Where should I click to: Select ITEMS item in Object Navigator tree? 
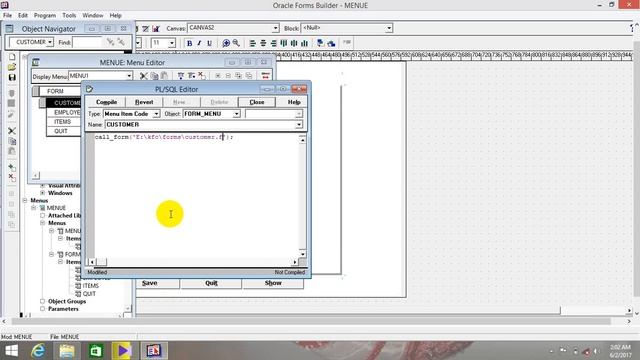click(91, 286)
